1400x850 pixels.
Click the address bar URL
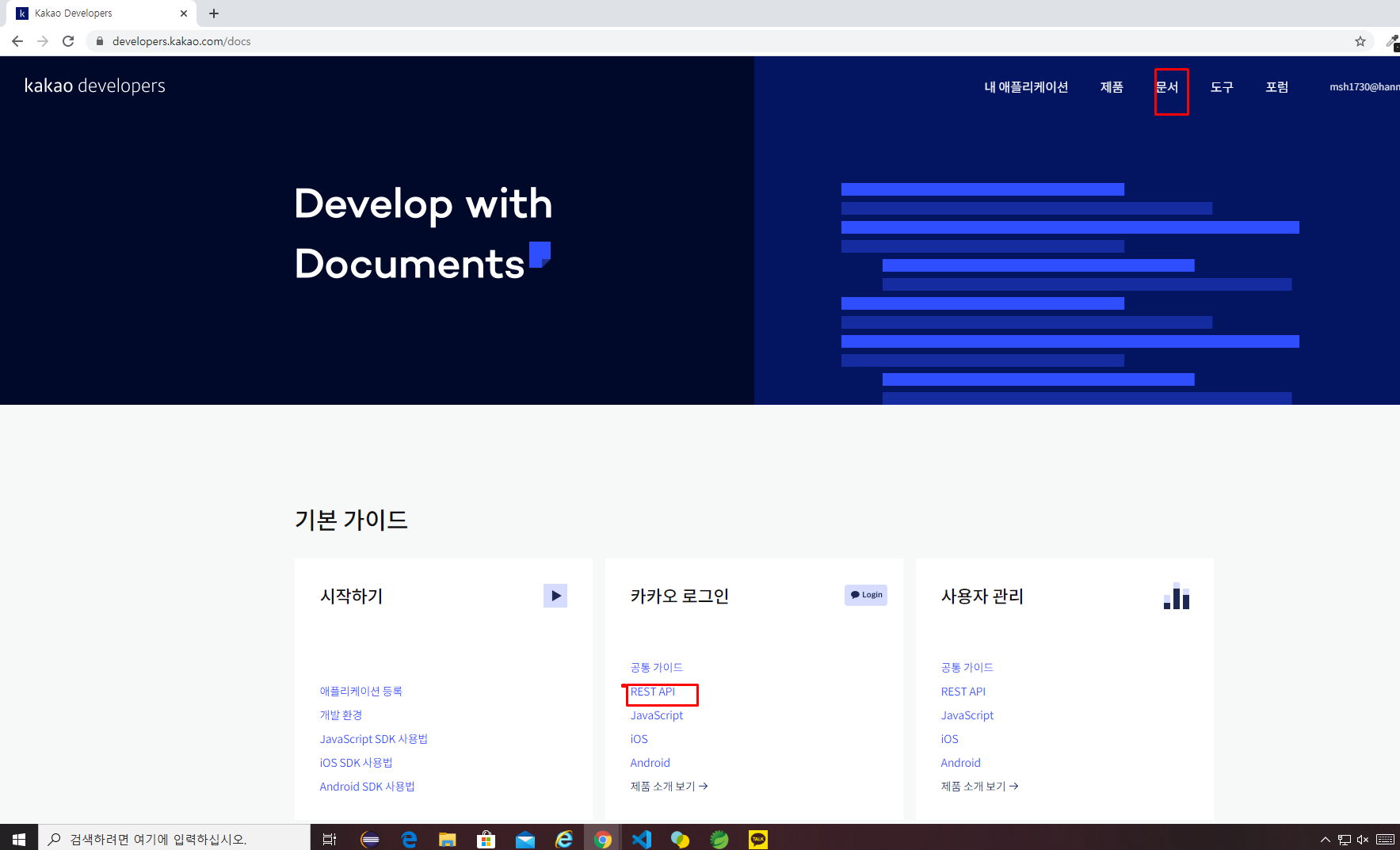tap(181, 41)
